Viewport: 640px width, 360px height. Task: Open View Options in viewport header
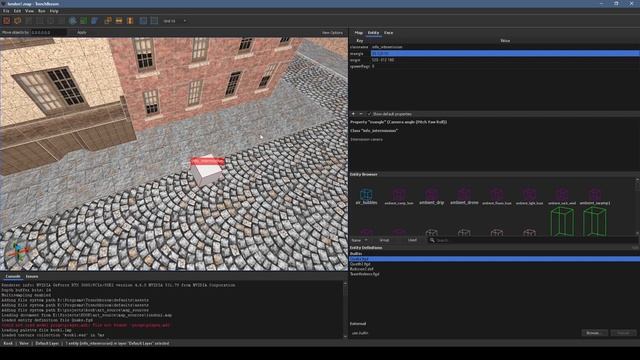tap(332, 33)
